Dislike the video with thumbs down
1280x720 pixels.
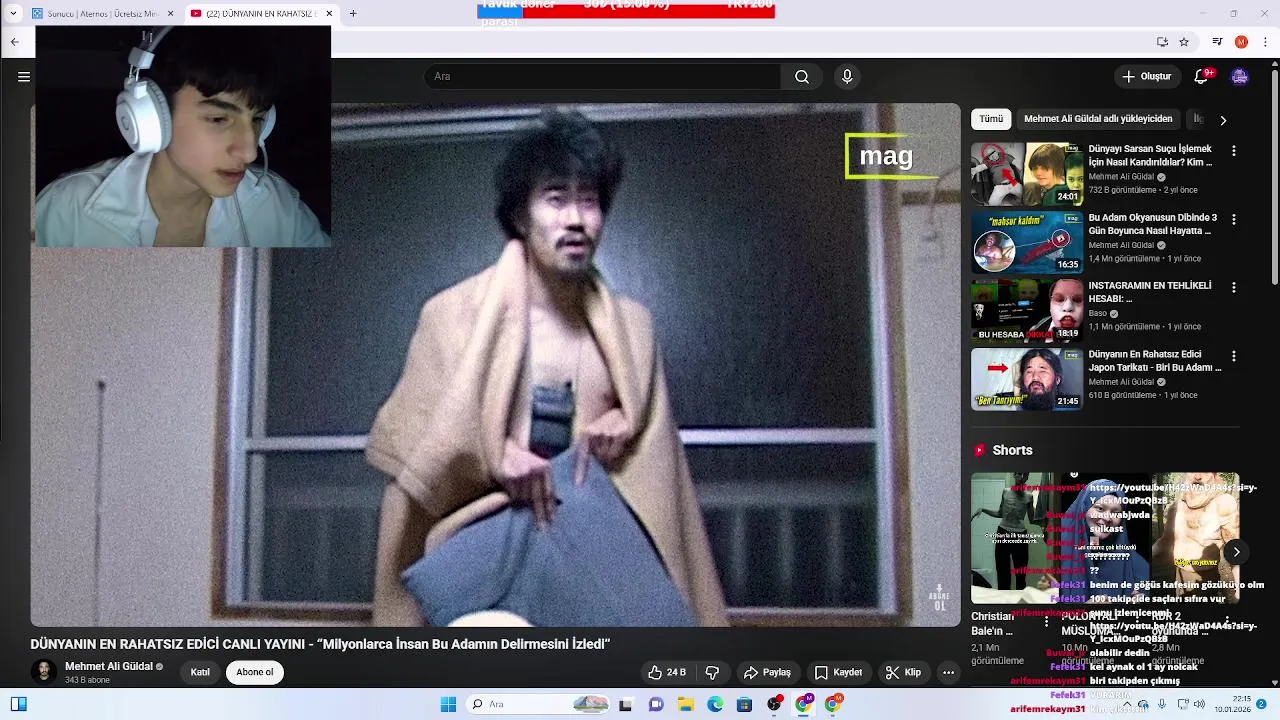712,673
